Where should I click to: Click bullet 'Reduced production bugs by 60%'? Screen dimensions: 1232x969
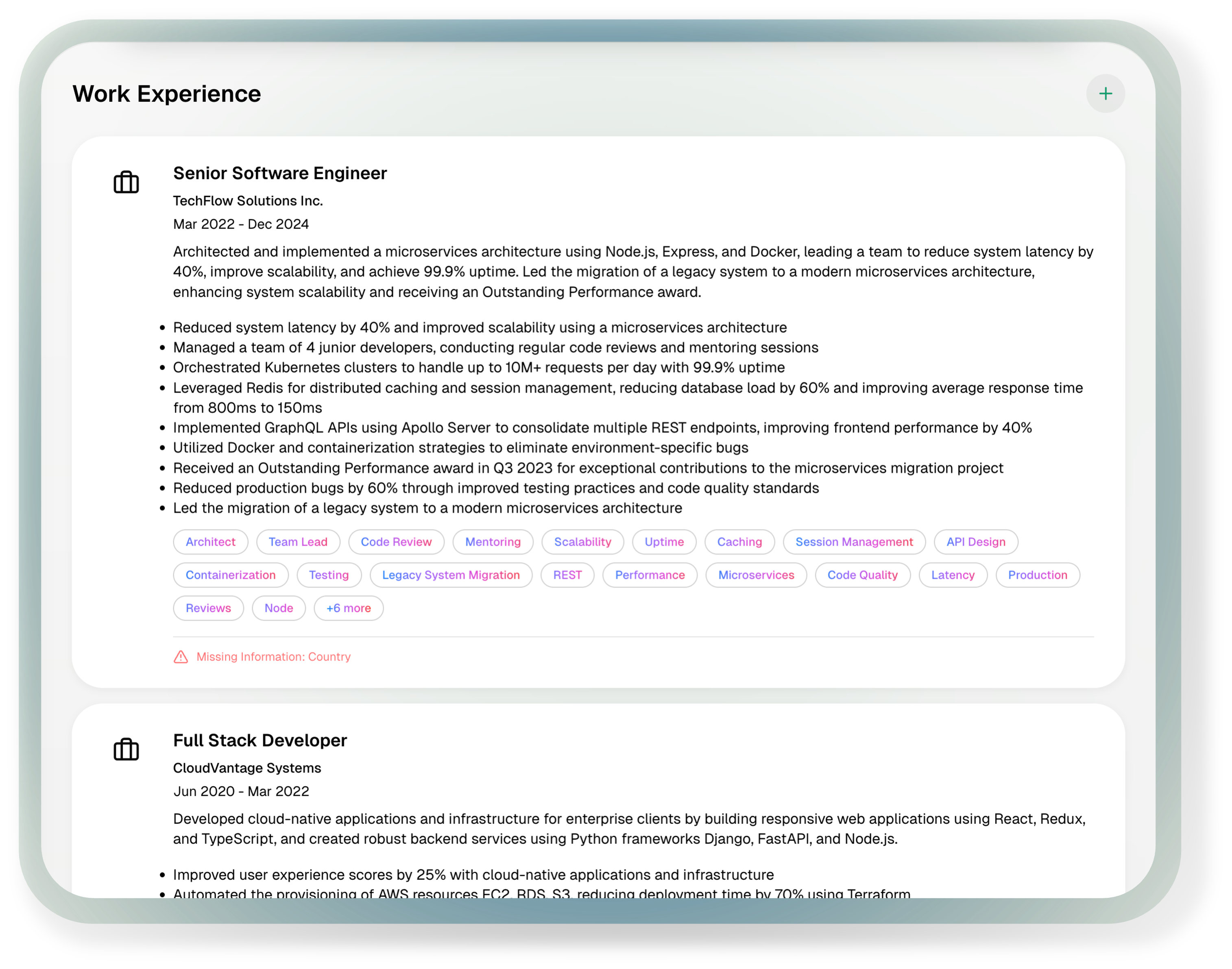(x=496, y=487)
